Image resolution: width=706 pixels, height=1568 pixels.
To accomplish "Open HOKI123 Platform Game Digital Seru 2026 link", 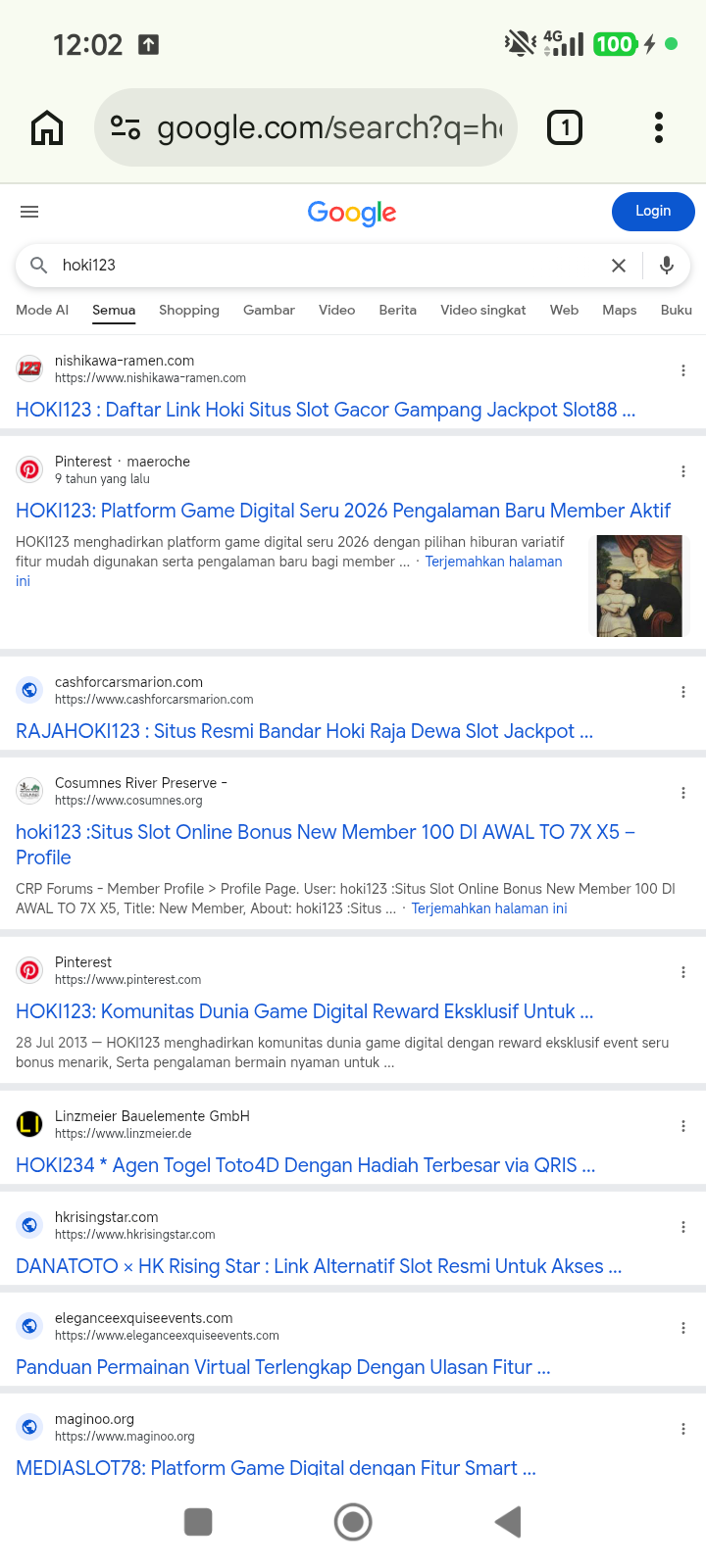I will pyautogui.click(x=343, y=511).
